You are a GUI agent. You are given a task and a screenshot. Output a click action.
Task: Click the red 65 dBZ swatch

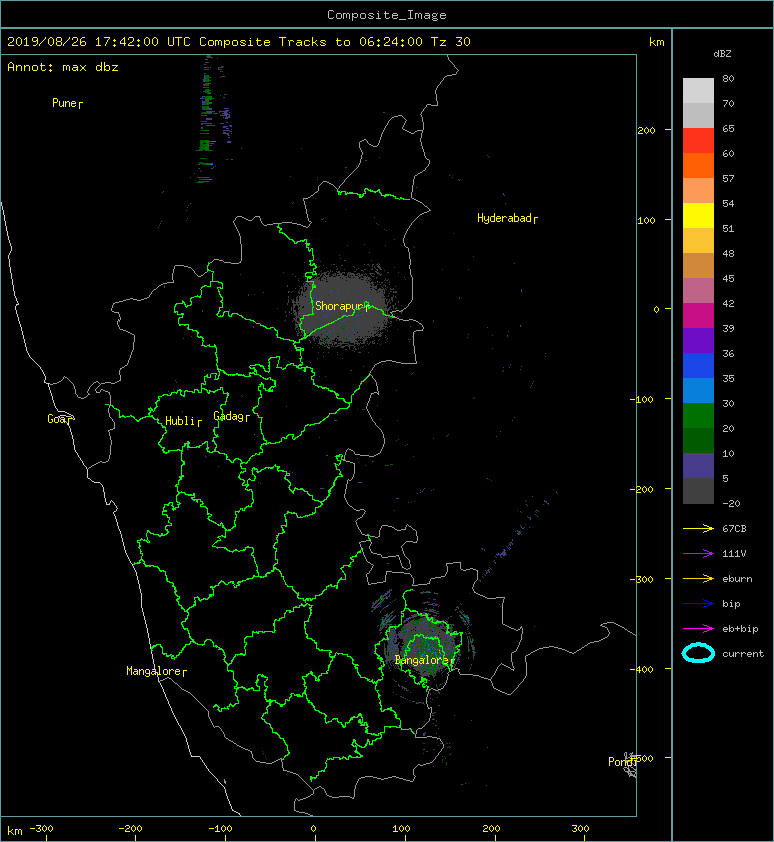(x=698, y=140)
